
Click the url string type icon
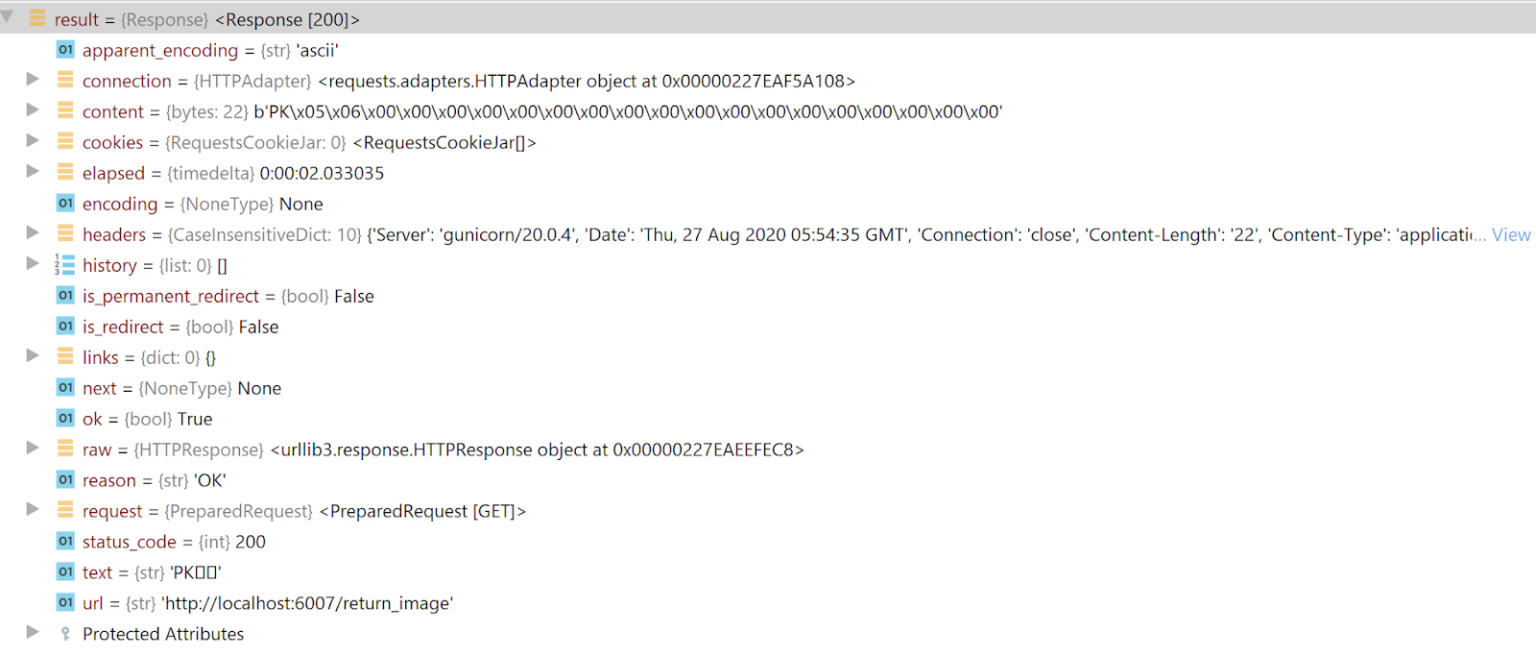point(65,603)
